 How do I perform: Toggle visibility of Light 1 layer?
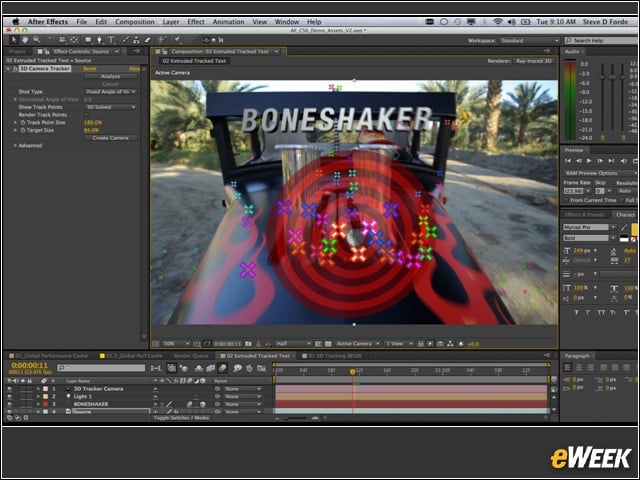(9, 396)
